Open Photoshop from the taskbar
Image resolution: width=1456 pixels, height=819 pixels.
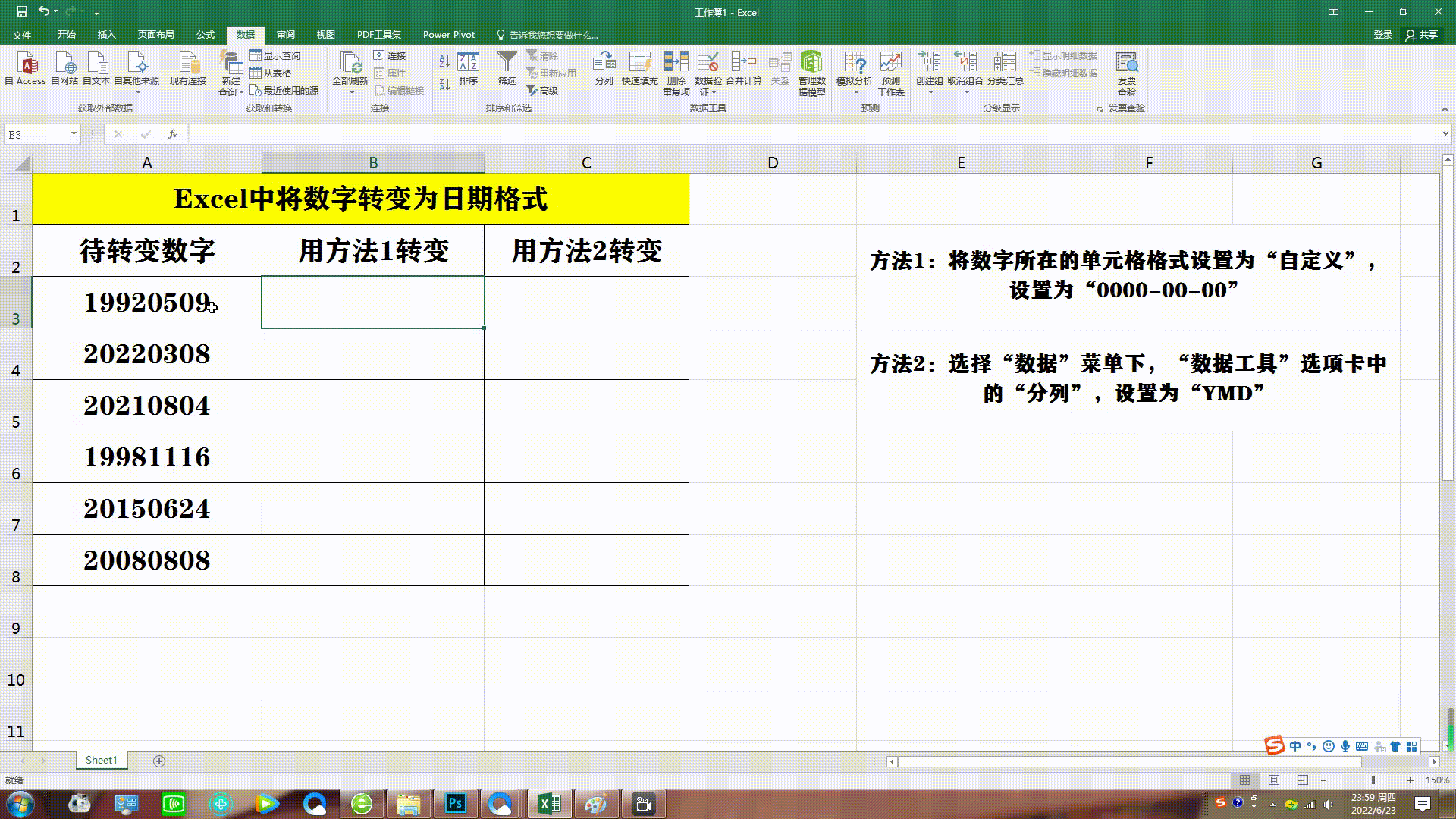pyautogui.click(x=455, y=804)
